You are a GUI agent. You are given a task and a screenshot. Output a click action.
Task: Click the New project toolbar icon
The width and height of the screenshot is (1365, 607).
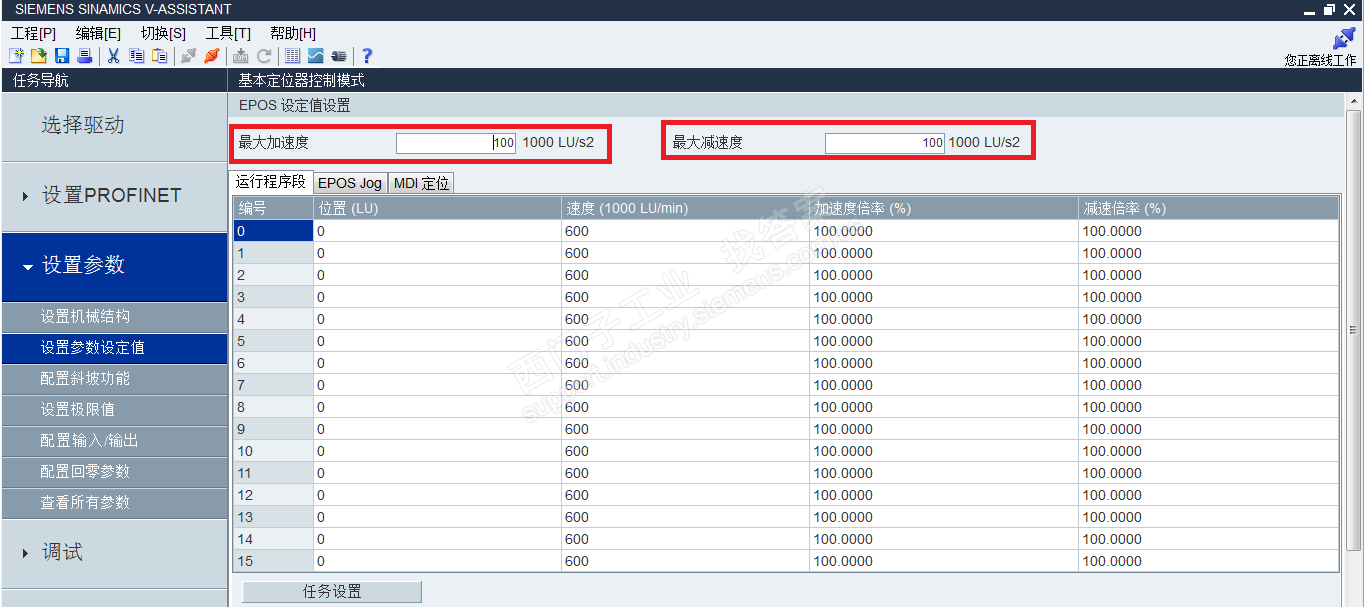pyautogui.click(x=16, y=56)
